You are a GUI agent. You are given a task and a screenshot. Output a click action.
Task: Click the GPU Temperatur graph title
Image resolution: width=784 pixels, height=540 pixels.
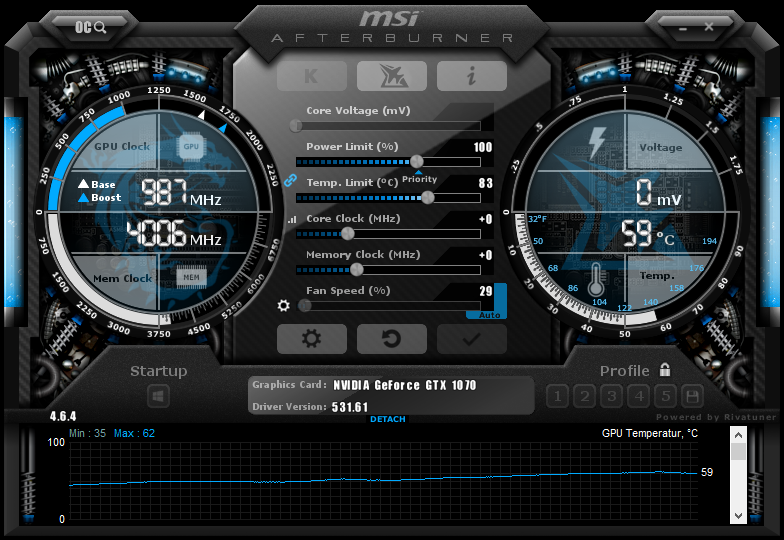coord(650,433)
